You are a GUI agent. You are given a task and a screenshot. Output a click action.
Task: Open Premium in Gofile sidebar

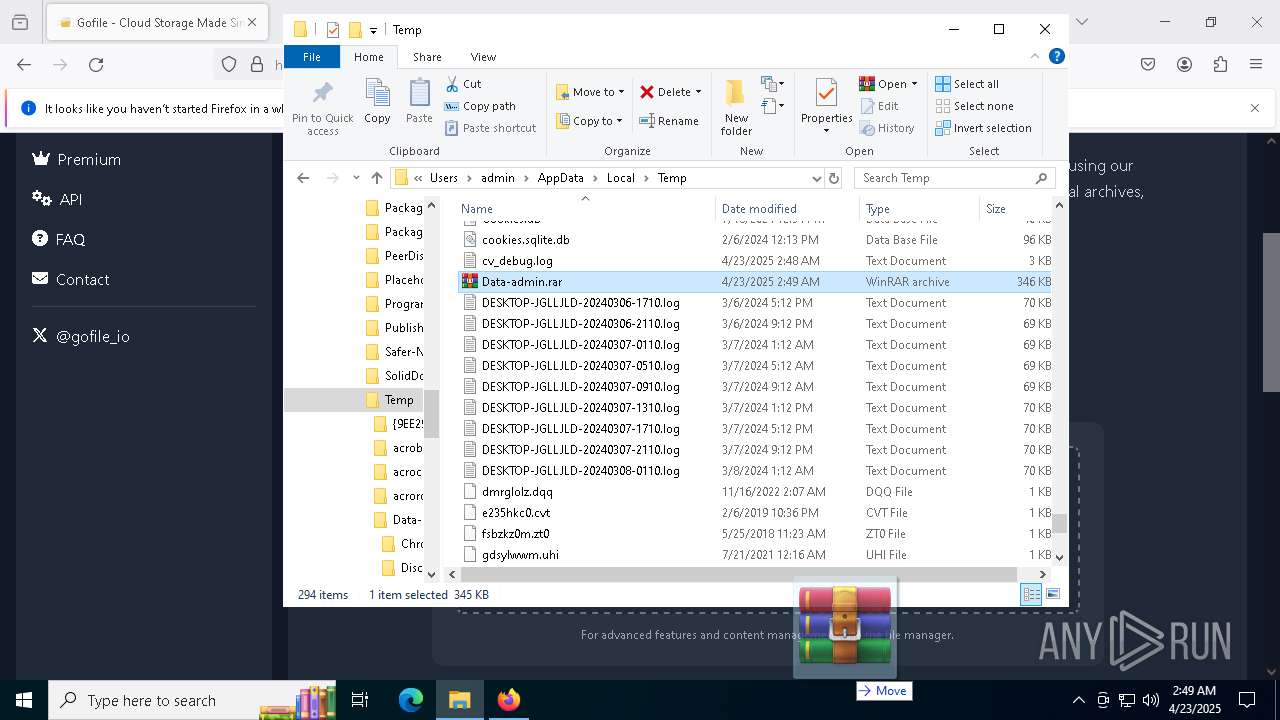pyautogui.click(x=76, y=159)
